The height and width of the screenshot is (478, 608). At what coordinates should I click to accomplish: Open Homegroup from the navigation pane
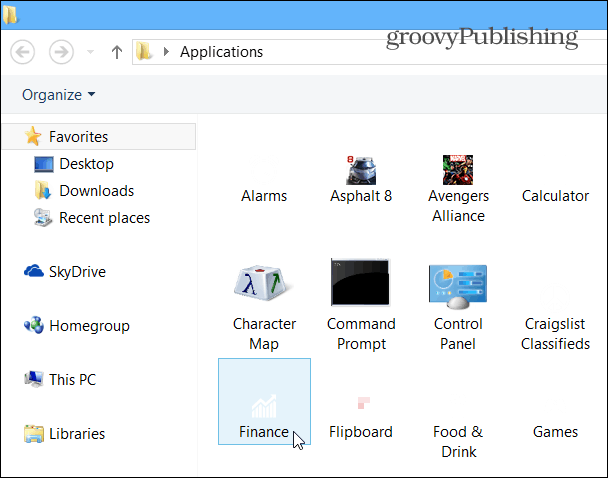[x=89, y=326]
